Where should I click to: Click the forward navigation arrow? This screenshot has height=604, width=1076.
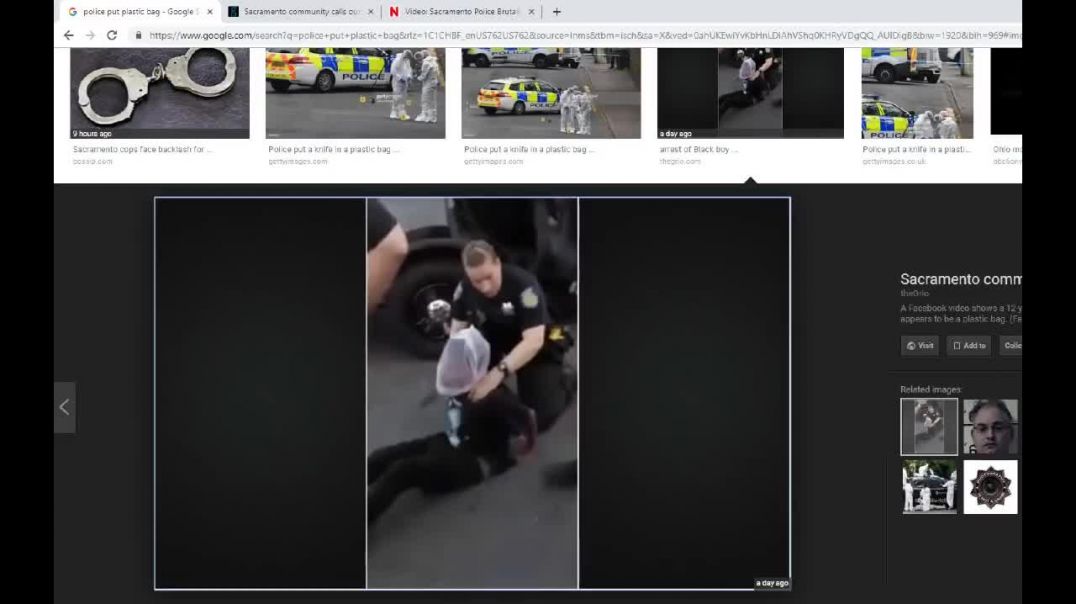coord(90,33)
